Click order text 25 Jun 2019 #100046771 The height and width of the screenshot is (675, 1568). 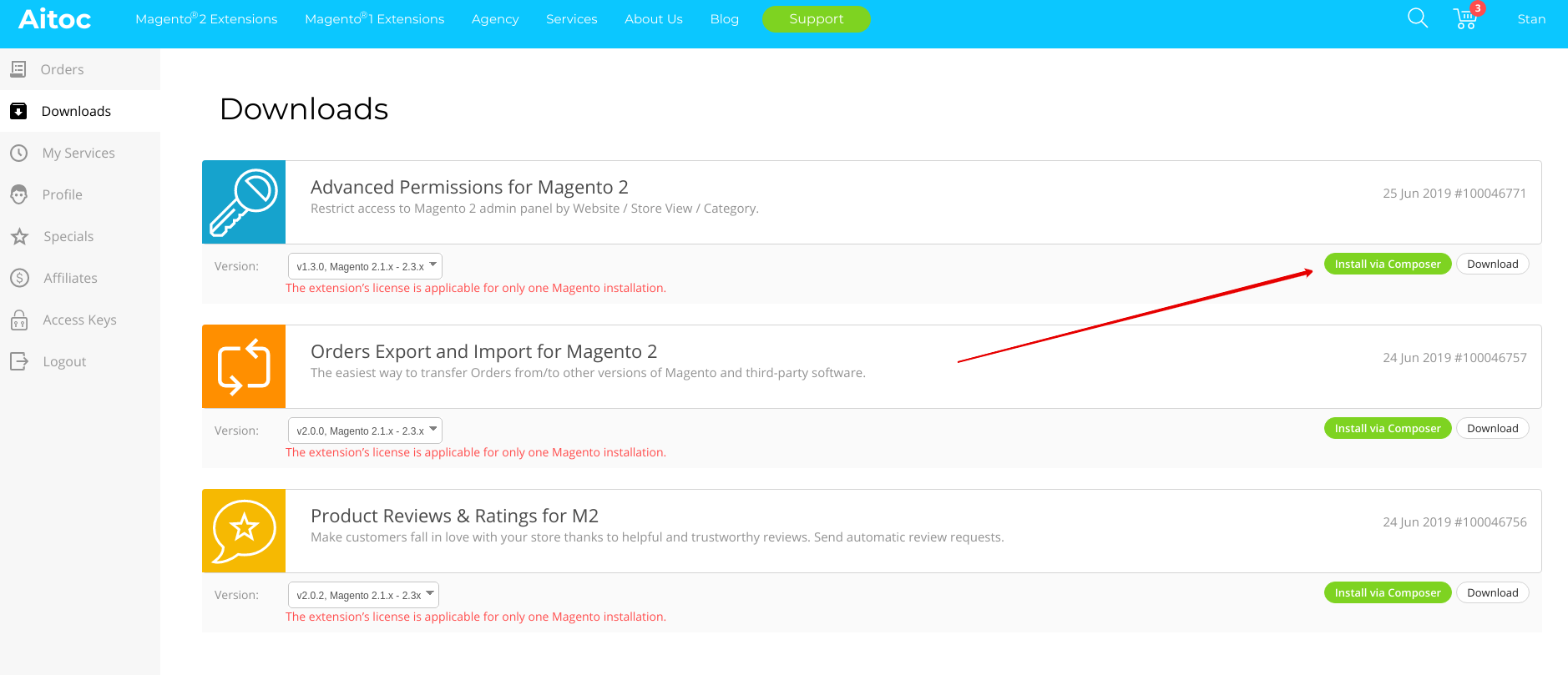(x=1454, y=193)
